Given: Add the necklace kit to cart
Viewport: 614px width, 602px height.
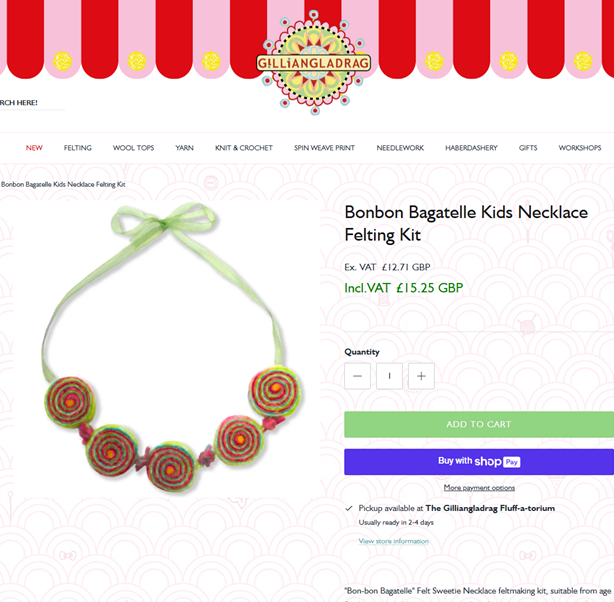Looking at the screenshot, I should tap(479, 424).
